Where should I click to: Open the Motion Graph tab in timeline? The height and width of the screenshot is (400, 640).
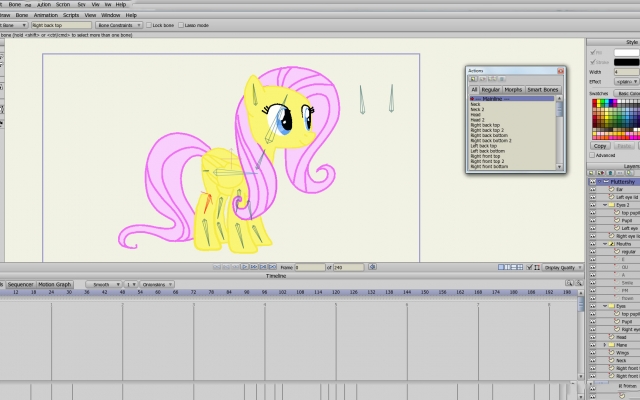(55, 284)
